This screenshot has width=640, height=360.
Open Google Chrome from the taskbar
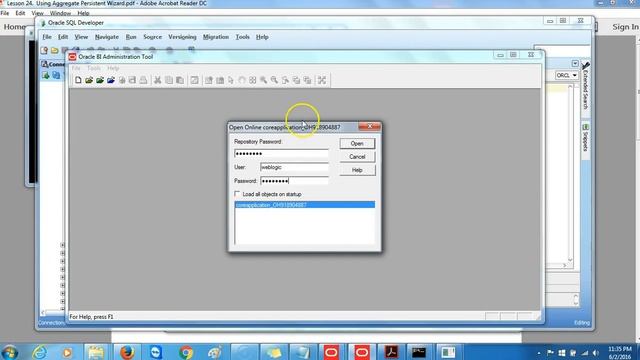click(x=186, y=352)
